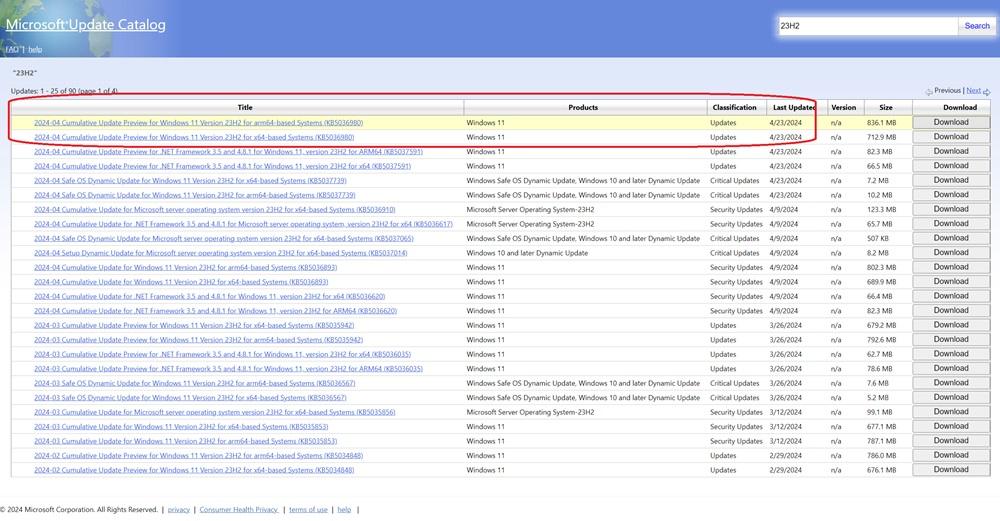Go to the Next results page link
Viewport: 1000px width, 521px height.
[972, 90]
